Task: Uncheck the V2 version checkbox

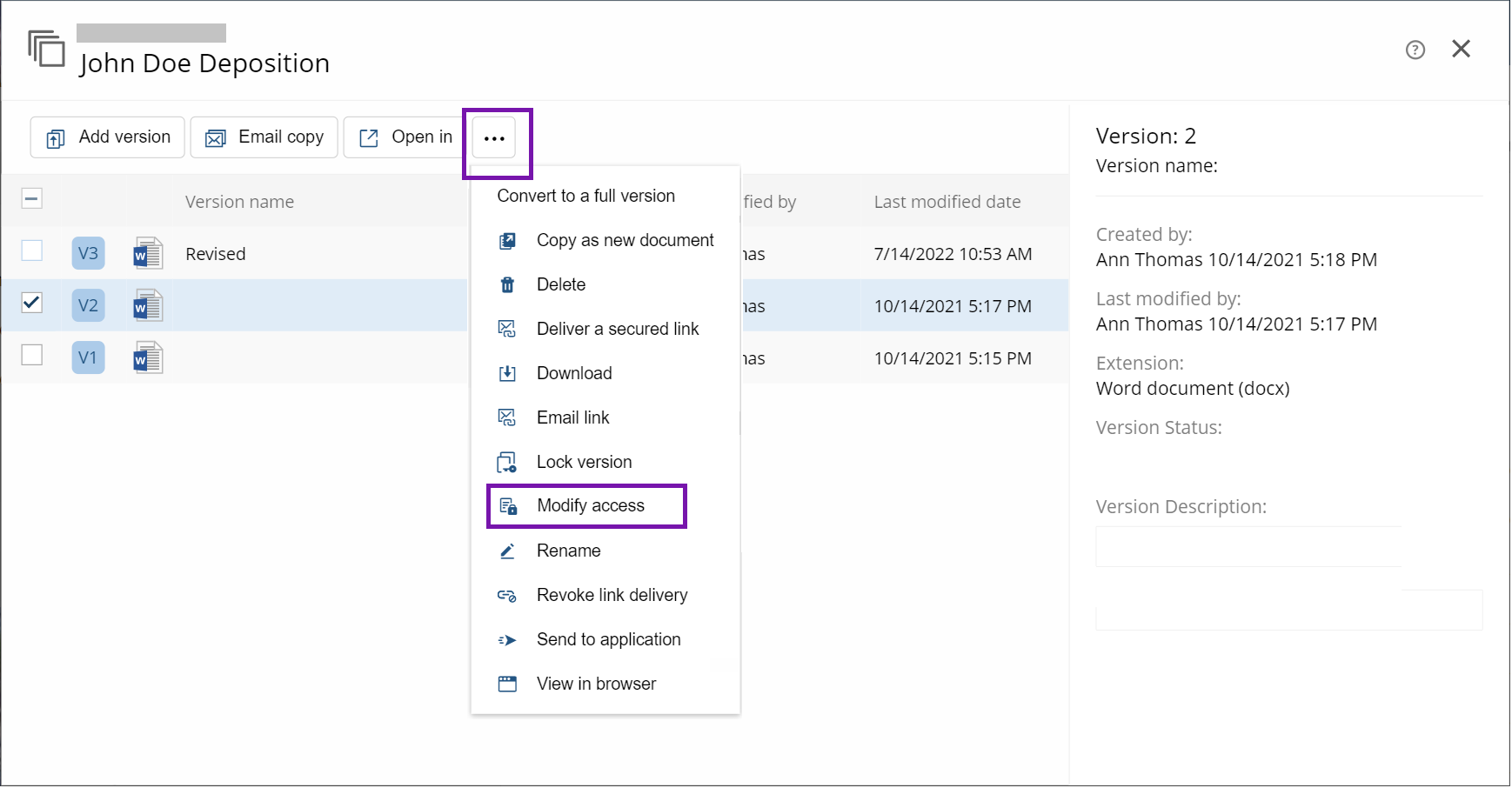Action: [32, 303]
